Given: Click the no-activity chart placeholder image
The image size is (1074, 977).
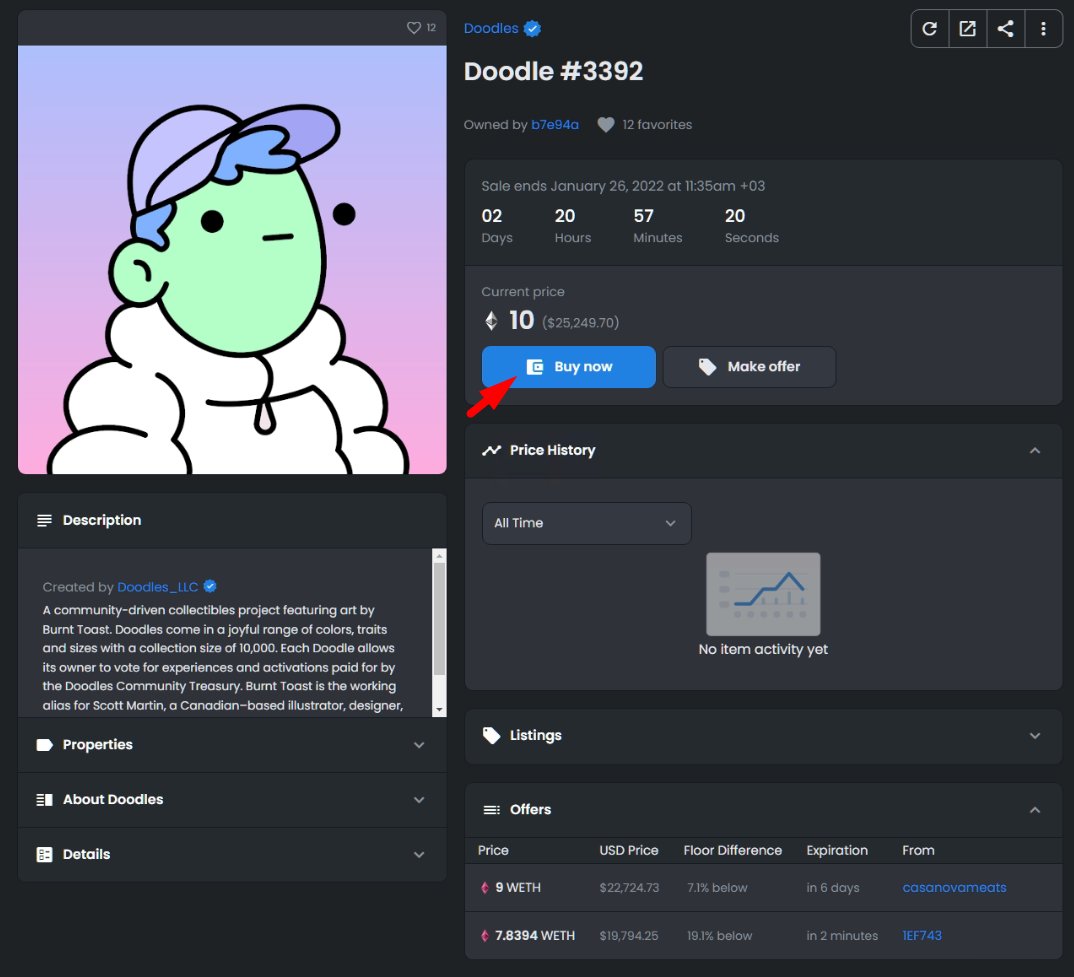Looking at the screenshot, I should tap(763, 594).
